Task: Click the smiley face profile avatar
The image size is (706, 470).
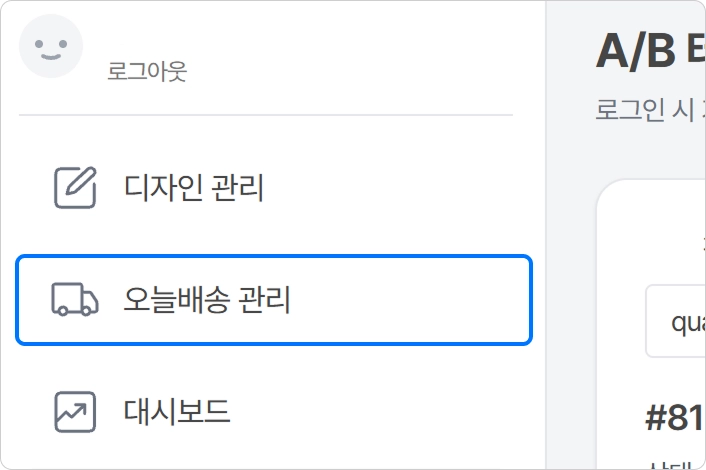Action: [51, 46]
